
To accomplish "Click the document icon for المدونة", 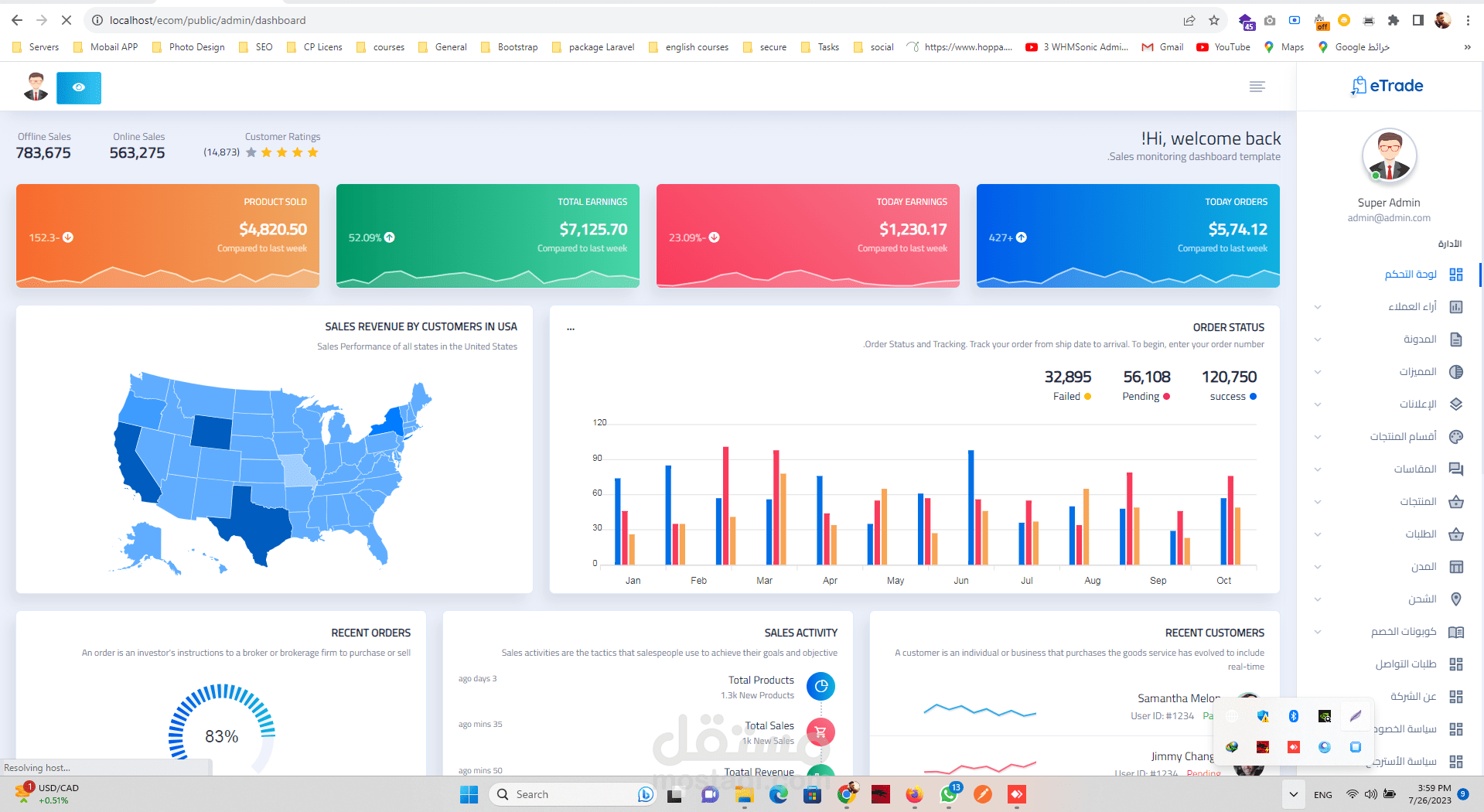I will point(1456,339).
